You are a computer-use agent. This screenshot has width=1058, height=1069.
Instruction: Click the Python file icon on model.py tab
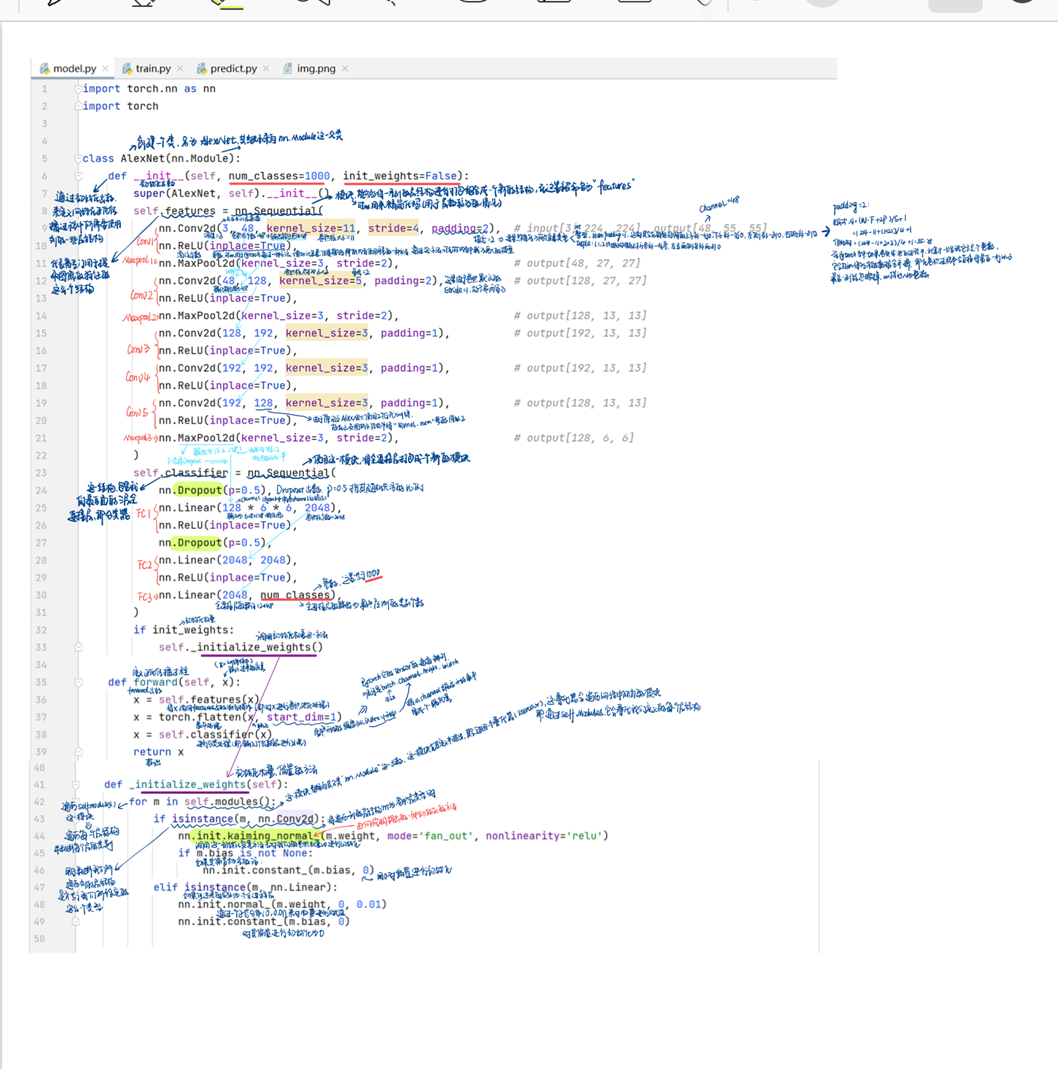pos(45,68)
